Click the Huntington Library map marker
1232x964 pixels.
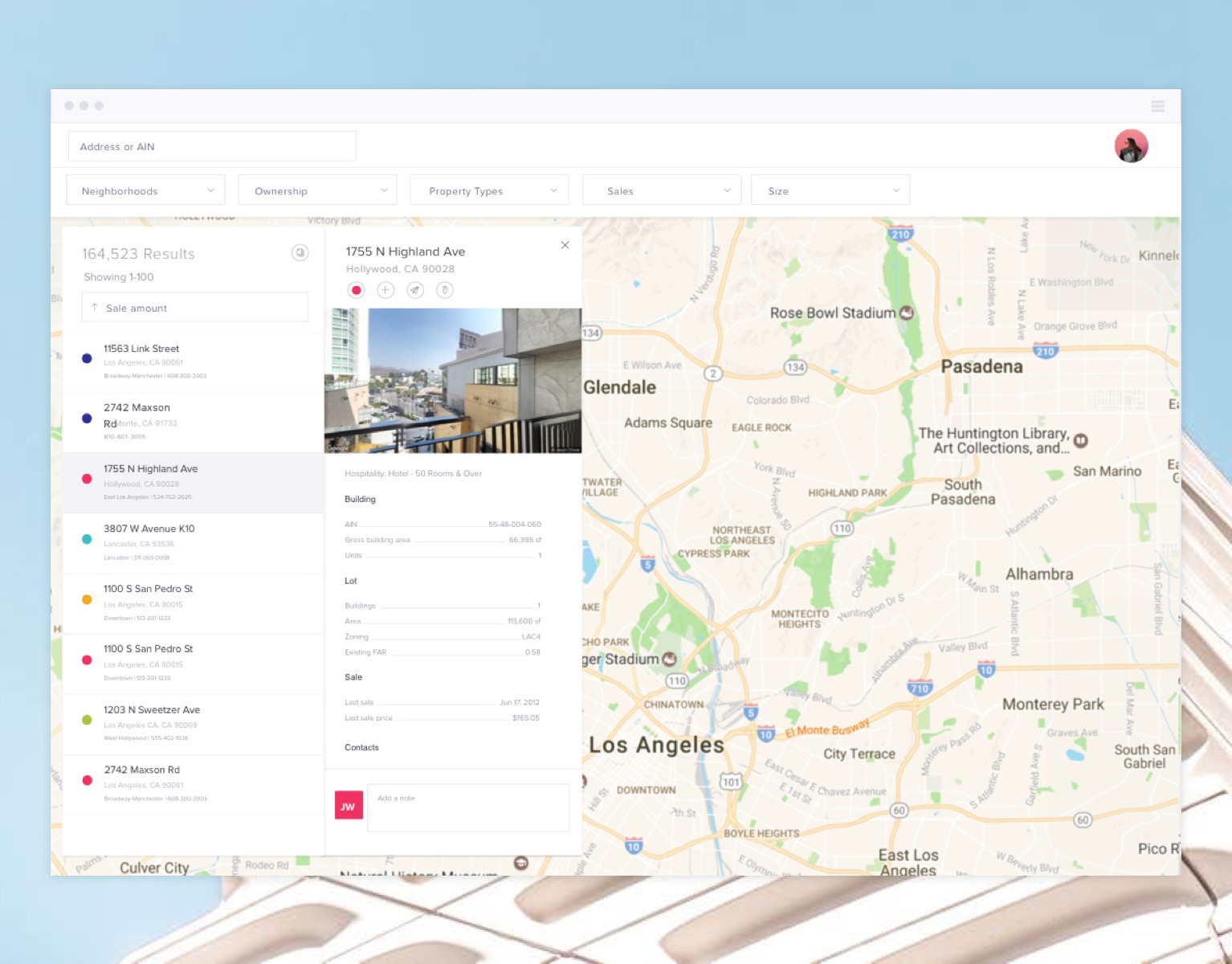click(x=1081, y=440)
